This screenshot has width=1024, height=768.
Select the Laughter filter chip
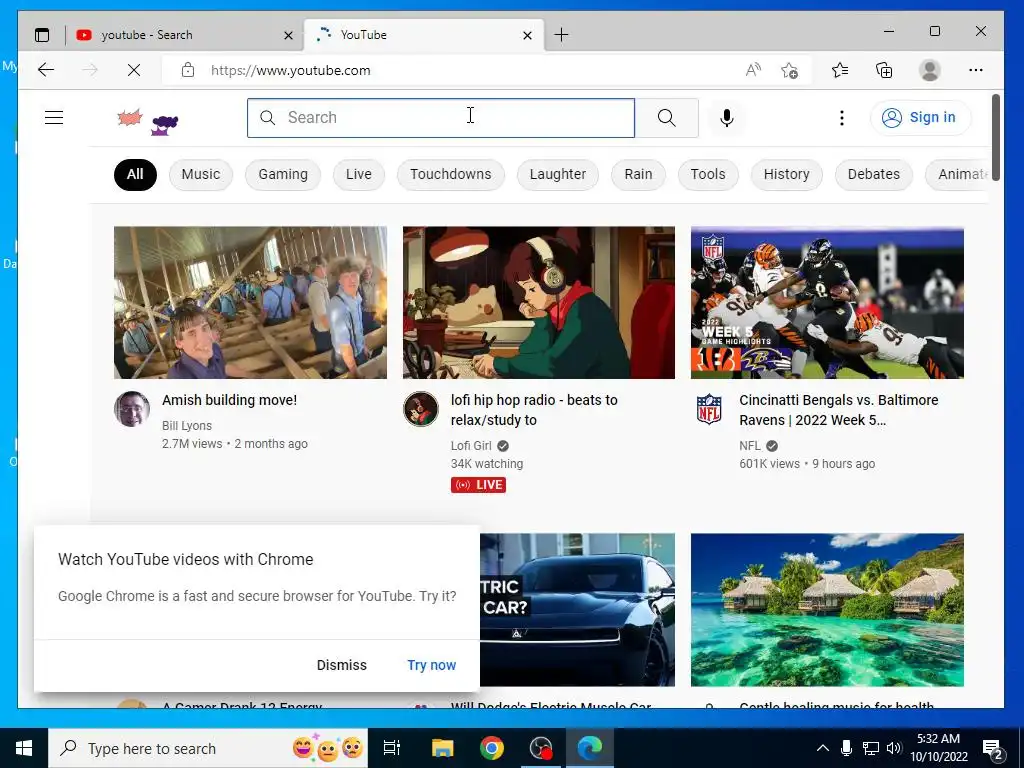(x=558, y=174)
